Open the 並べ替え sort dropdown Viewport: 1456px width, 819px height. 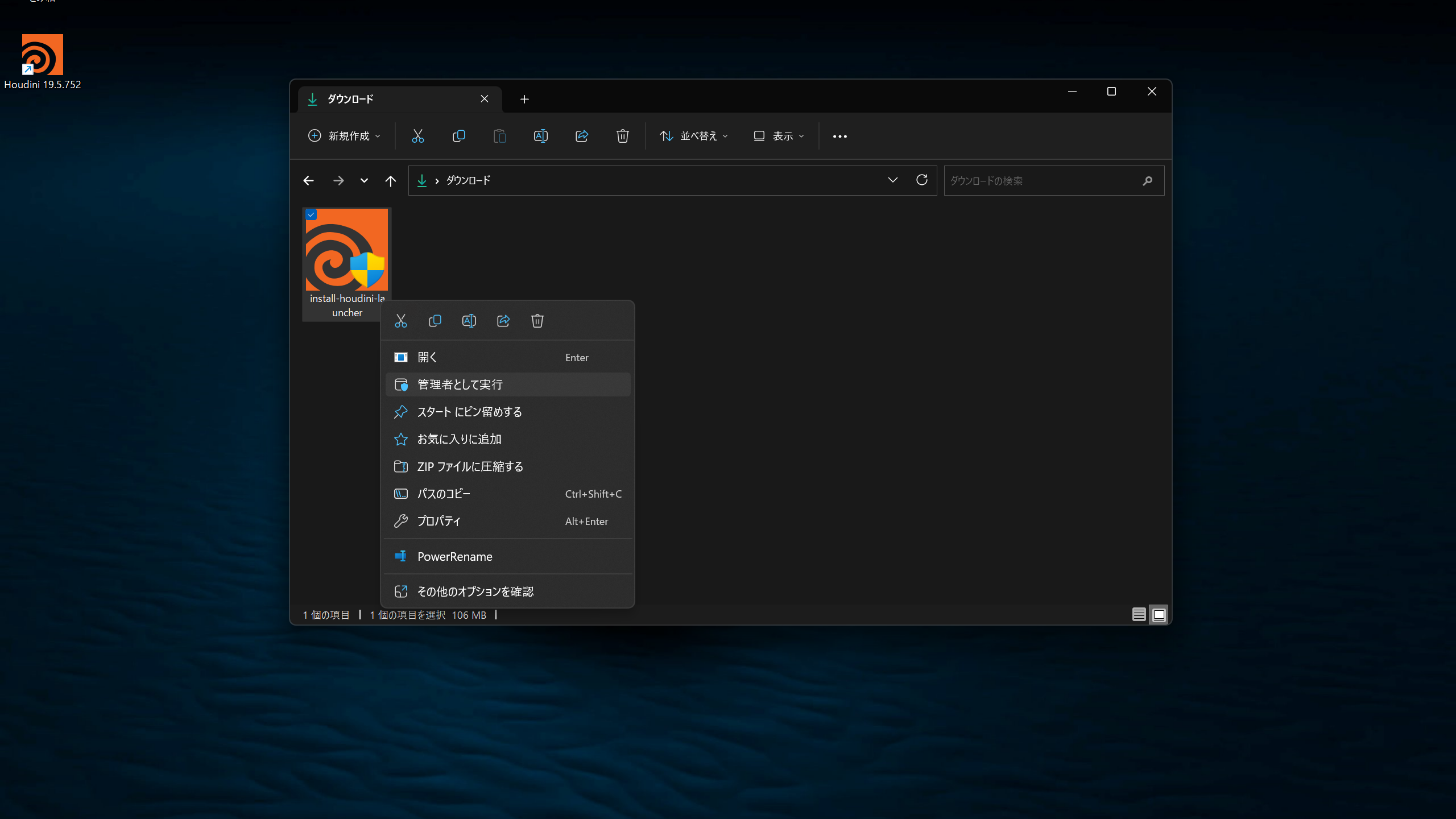(694, 136)
